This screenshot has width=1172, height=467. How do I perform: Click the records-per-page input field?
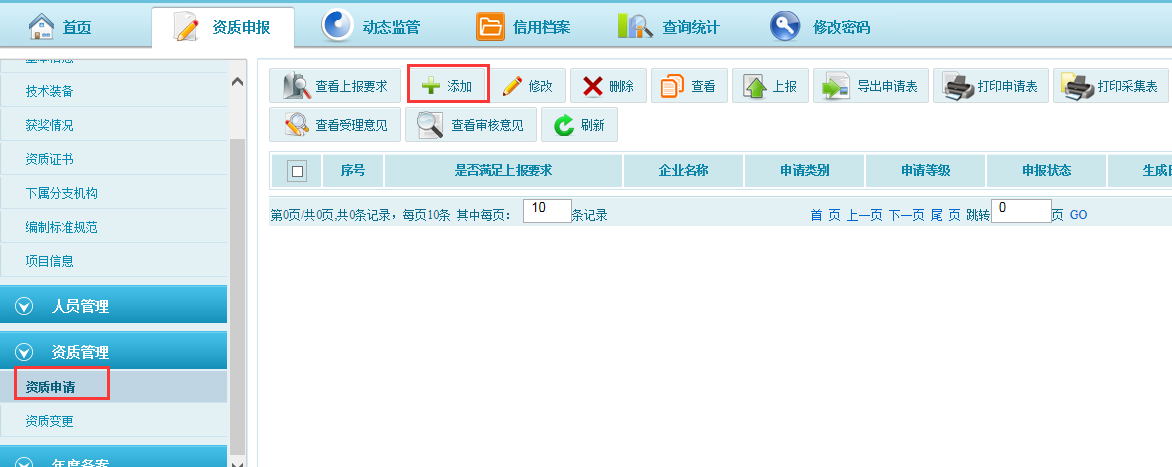(546, 210)
